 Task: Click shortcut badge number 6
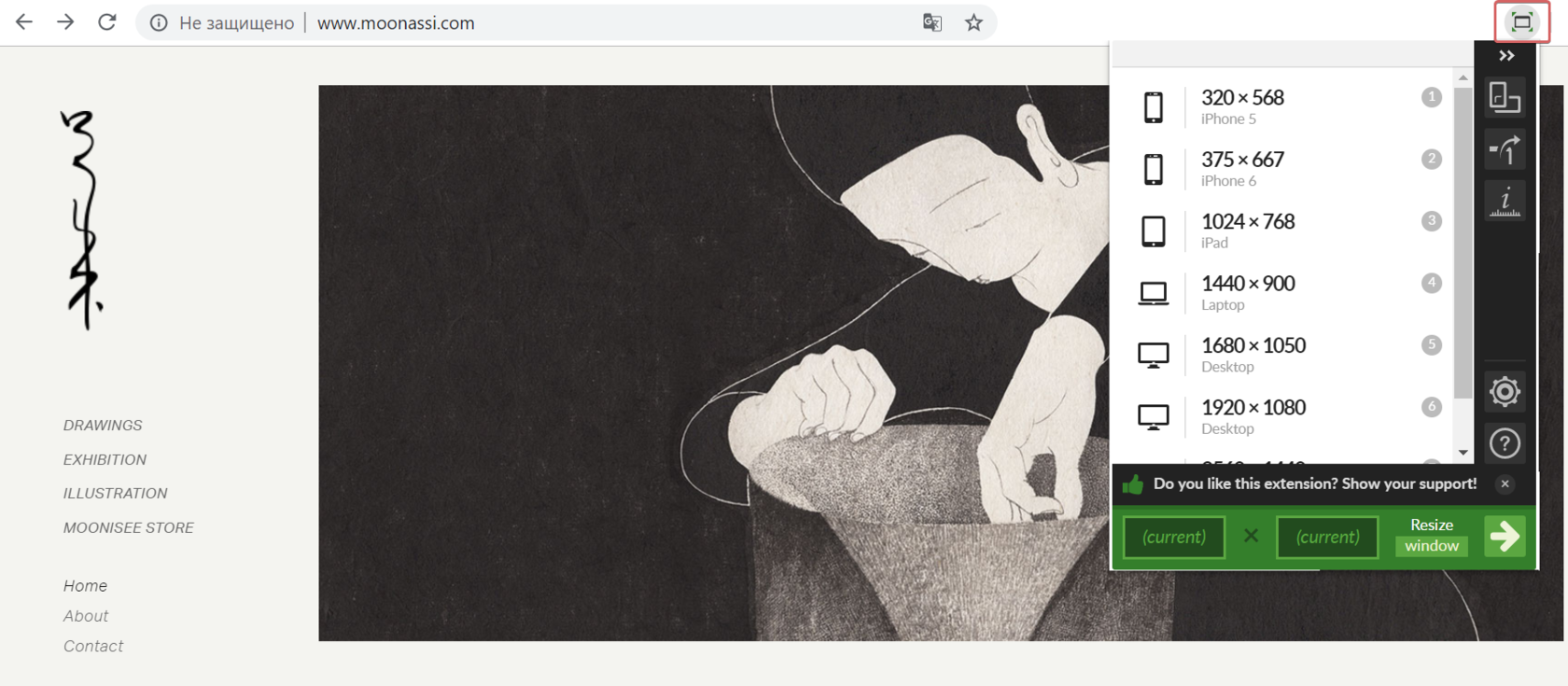tap(1431, 407)
